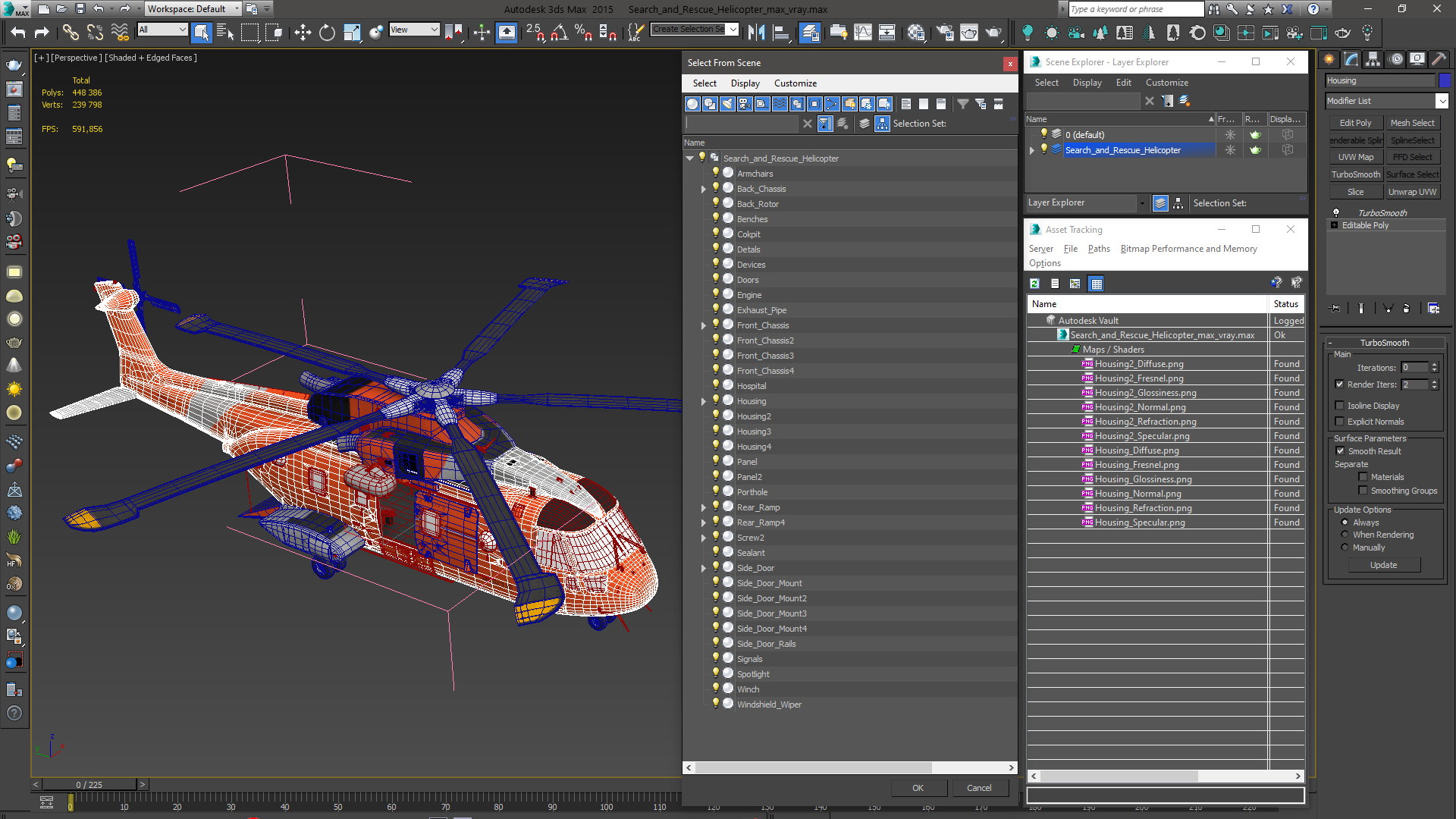Click Cancel in Select From Scene dialog
This screenshot has width=1456, height=819.
[x=979, y=788]
